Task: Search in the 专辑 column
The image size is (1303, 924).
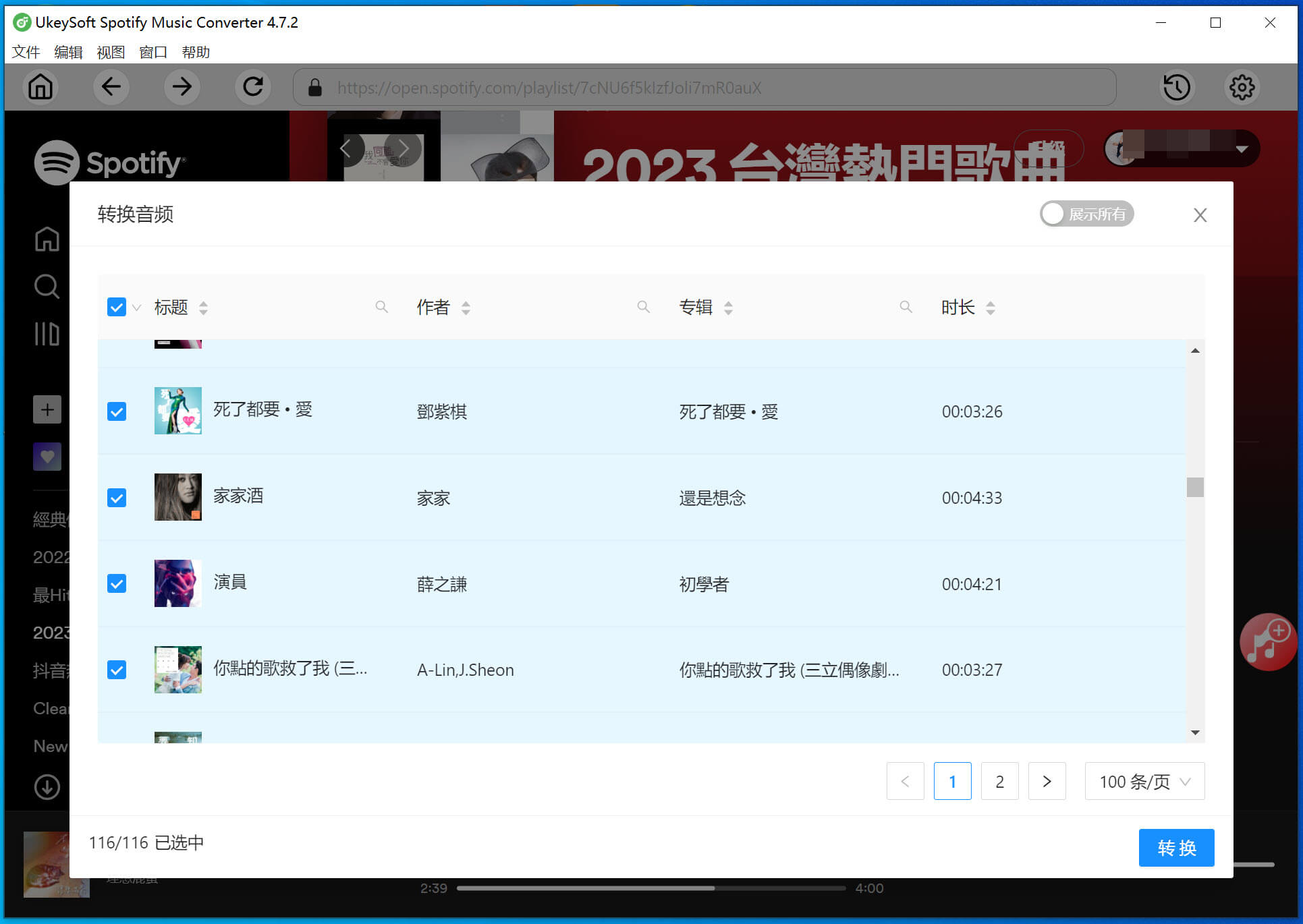Action: [x=906, y=308]
